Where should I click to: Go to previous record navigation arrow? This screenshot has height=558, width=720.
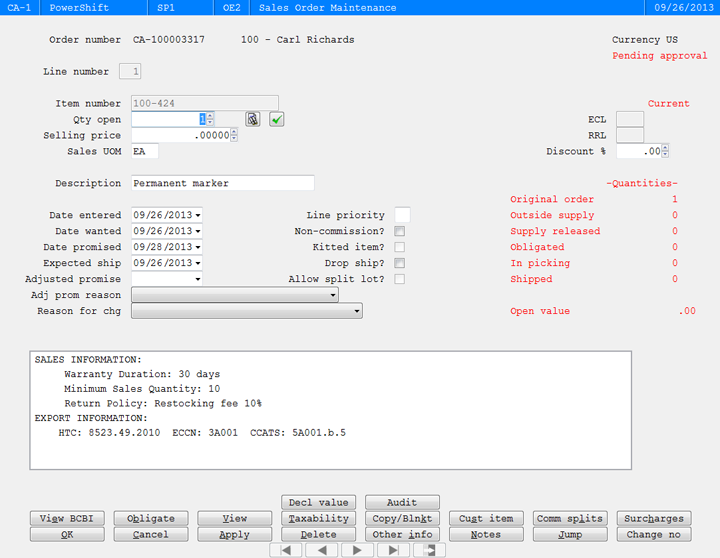click(321, 550)
